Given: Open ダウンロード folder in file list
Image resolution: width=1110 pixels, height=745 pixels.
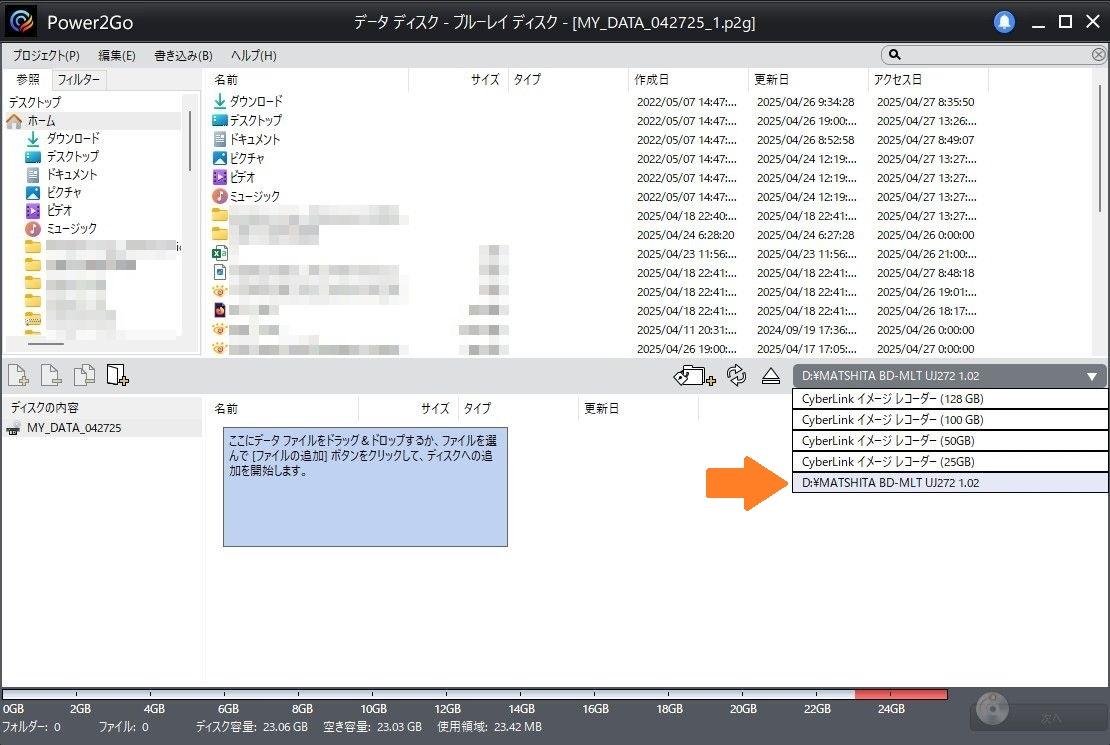Looking at the screenshot, I should pos(256,101).
